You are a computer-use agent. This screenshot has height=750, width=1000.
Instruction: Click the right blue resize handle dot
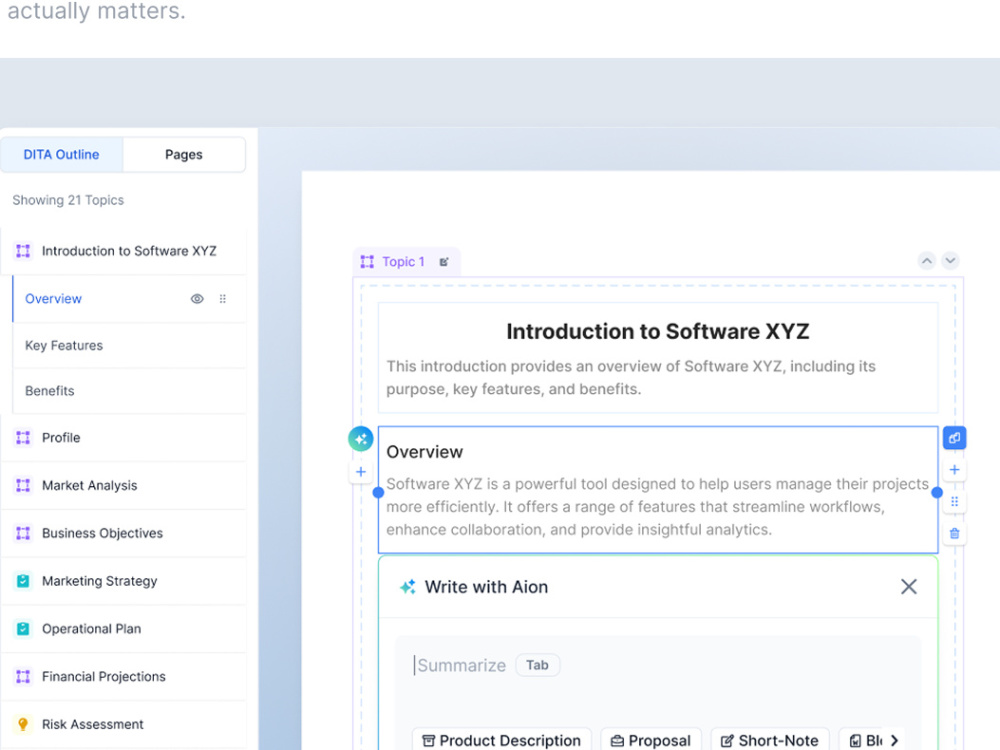tap(937, 492)
